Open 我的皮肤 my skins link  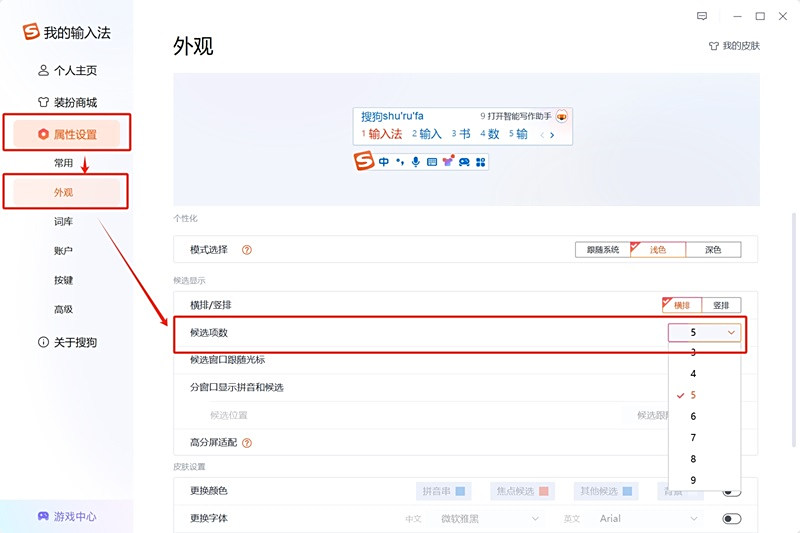coord(734,46)
